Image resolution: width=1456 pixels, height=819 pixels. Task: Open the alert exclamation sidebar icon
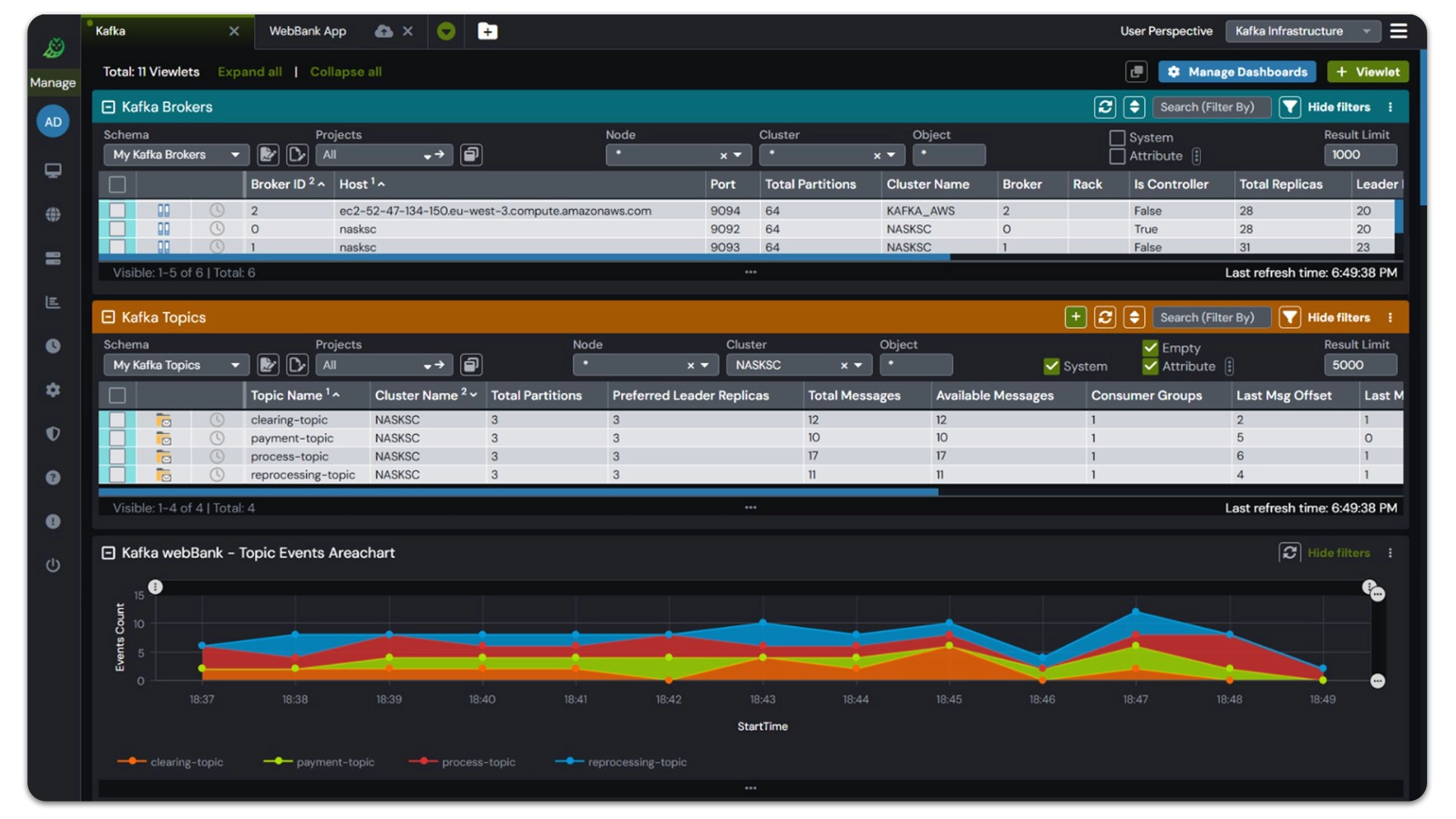[x=53, y=522]
